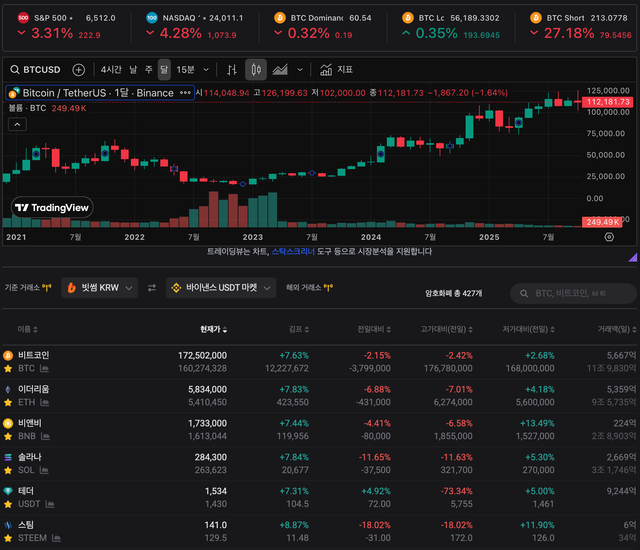This screenshot has width=640, height=550.
Task: Select the area chart style icon
Action: coord(280,70)
